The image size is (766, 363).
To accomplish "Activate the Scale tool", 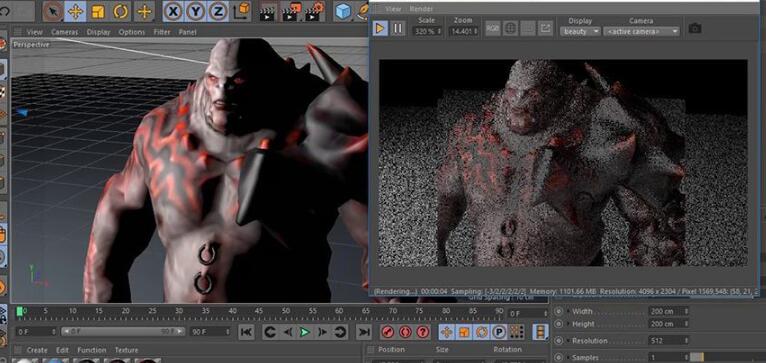I will (x=98, y=12).
